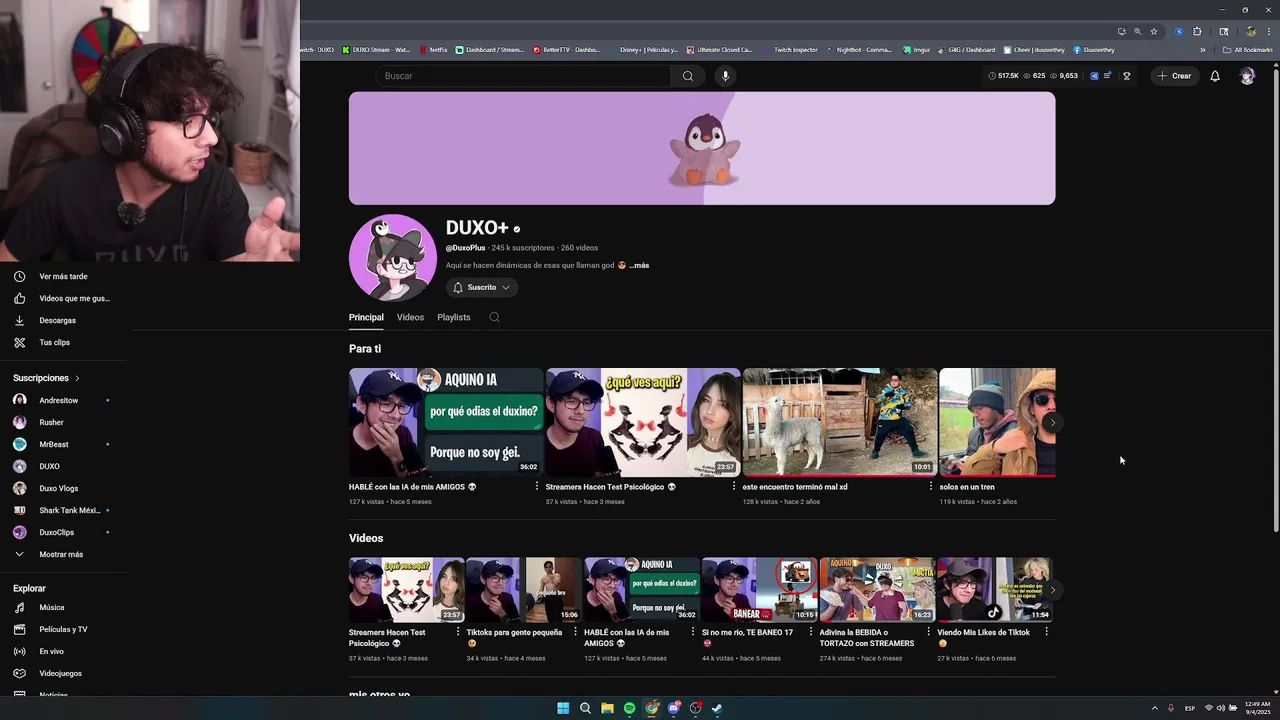Switch to the Videos channel tab
The image size is (1280, 720).
[410, 317]
